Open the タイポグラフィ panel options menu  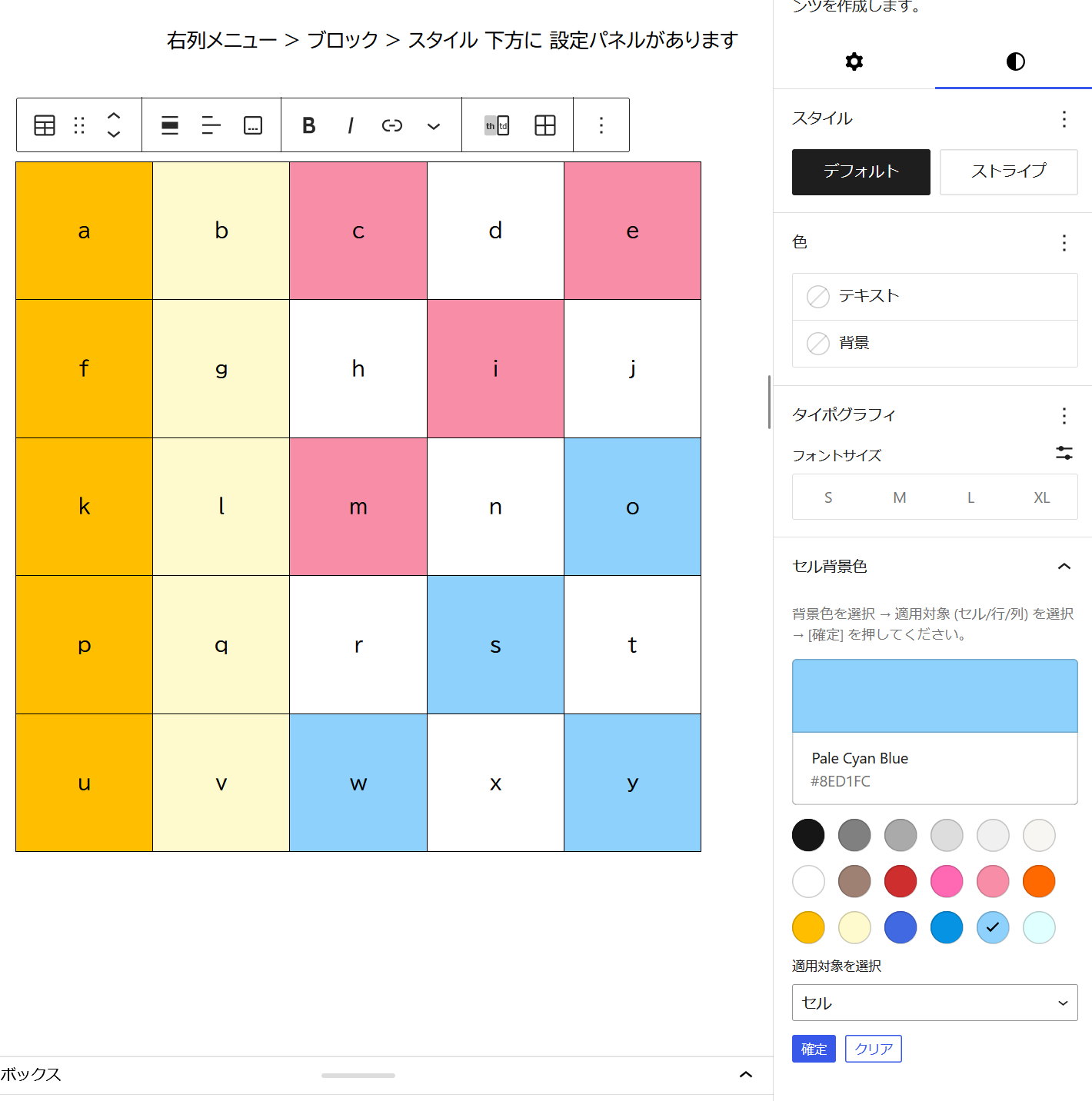1064,416
